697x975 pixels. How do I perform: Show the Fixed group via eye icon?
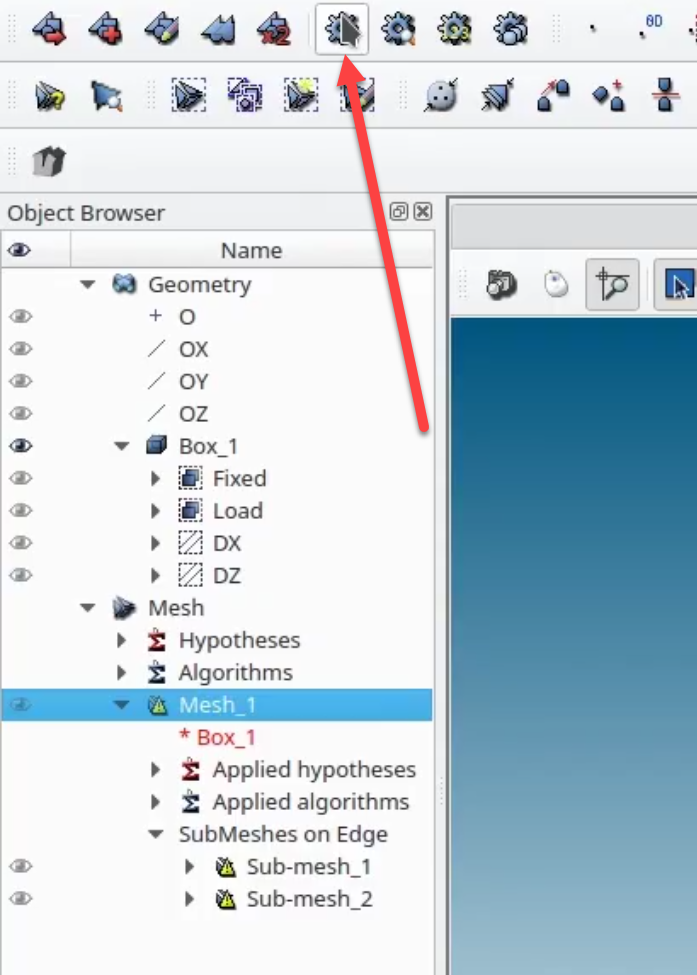pyautogui.click(x=21, y=478)
